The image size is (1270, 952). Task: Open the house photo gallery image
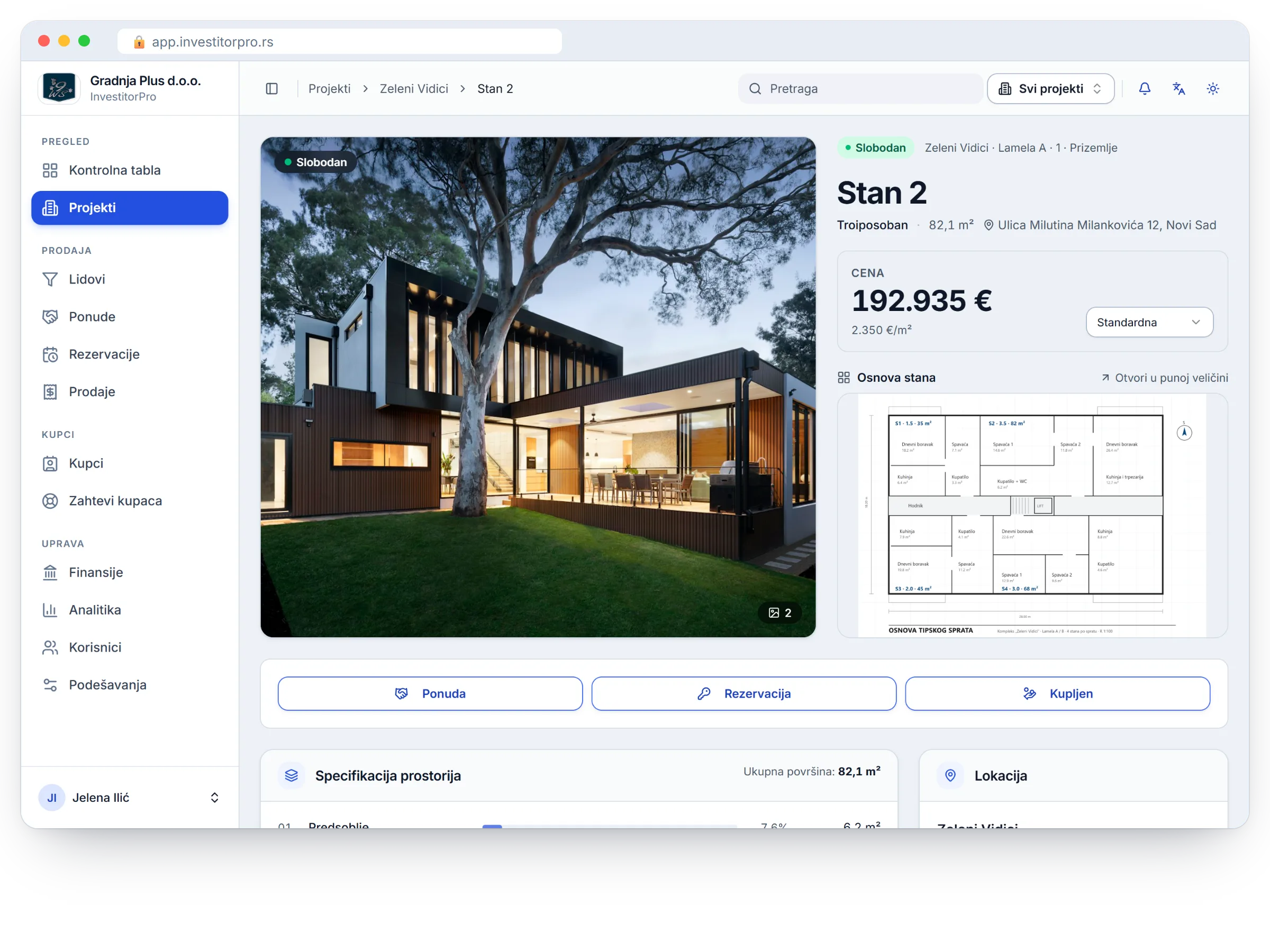tap(538, 387)
